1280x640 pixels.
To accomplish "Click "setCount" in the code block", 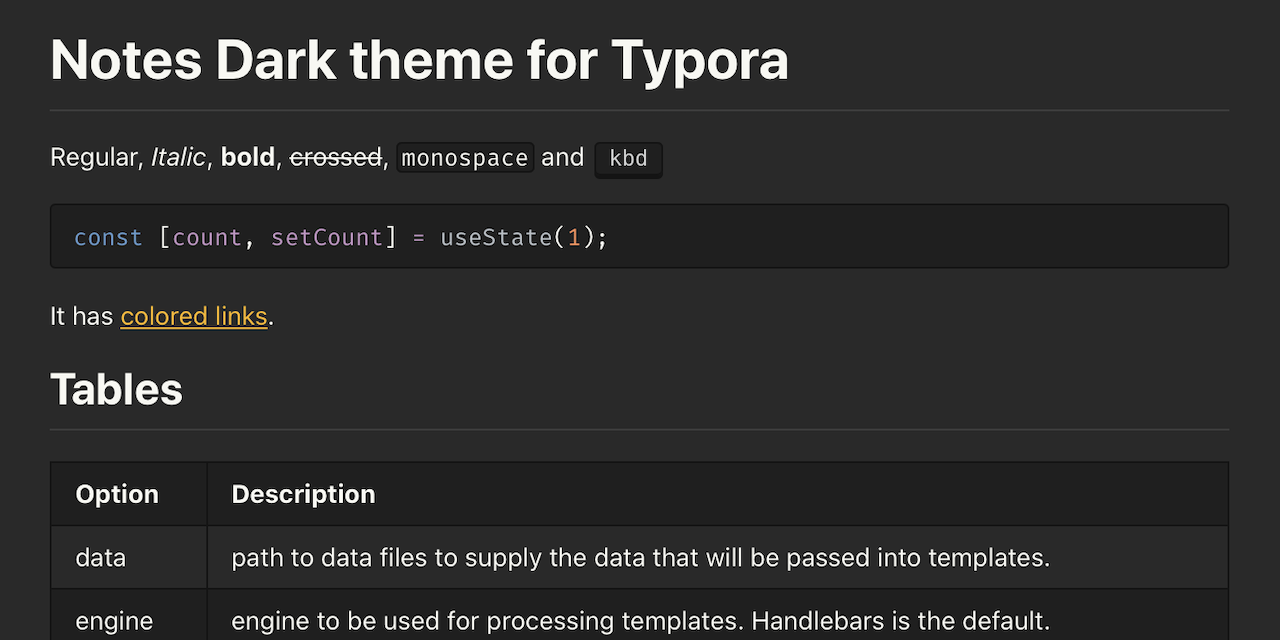I will [327, 238].
